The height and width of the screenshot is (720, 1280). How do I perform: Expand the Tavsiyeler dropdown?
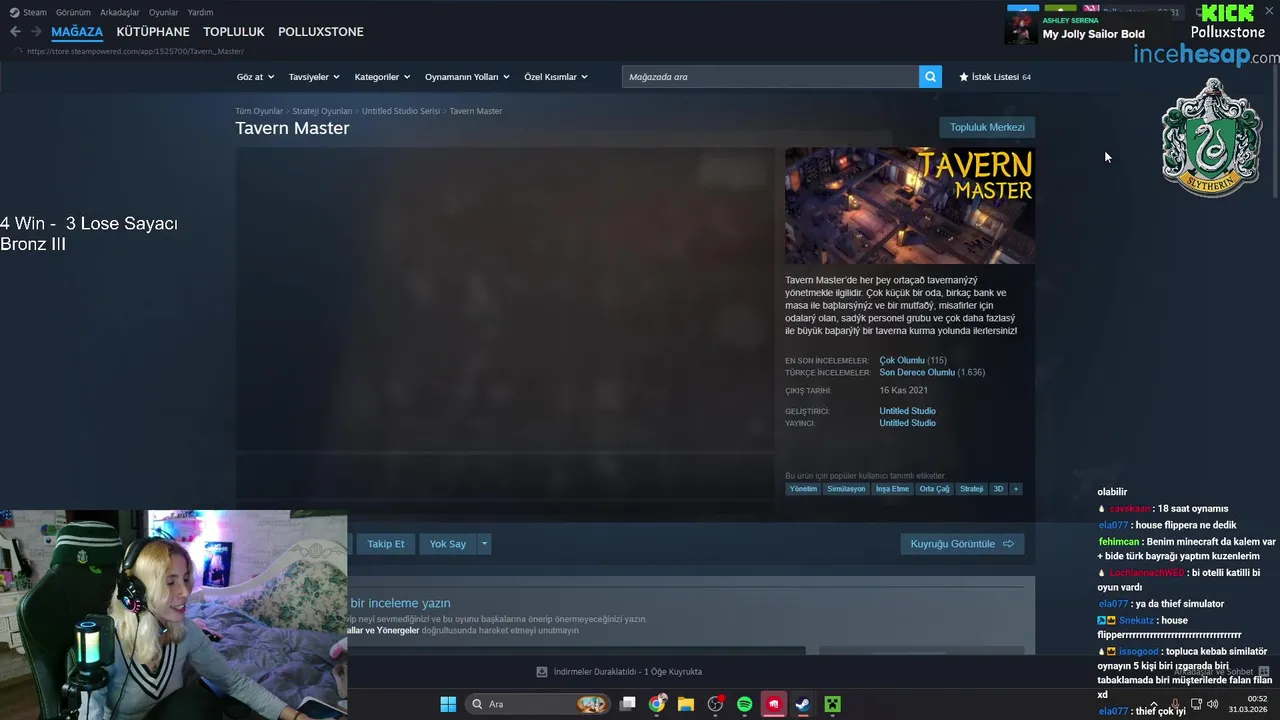click(x=314, y=77)
